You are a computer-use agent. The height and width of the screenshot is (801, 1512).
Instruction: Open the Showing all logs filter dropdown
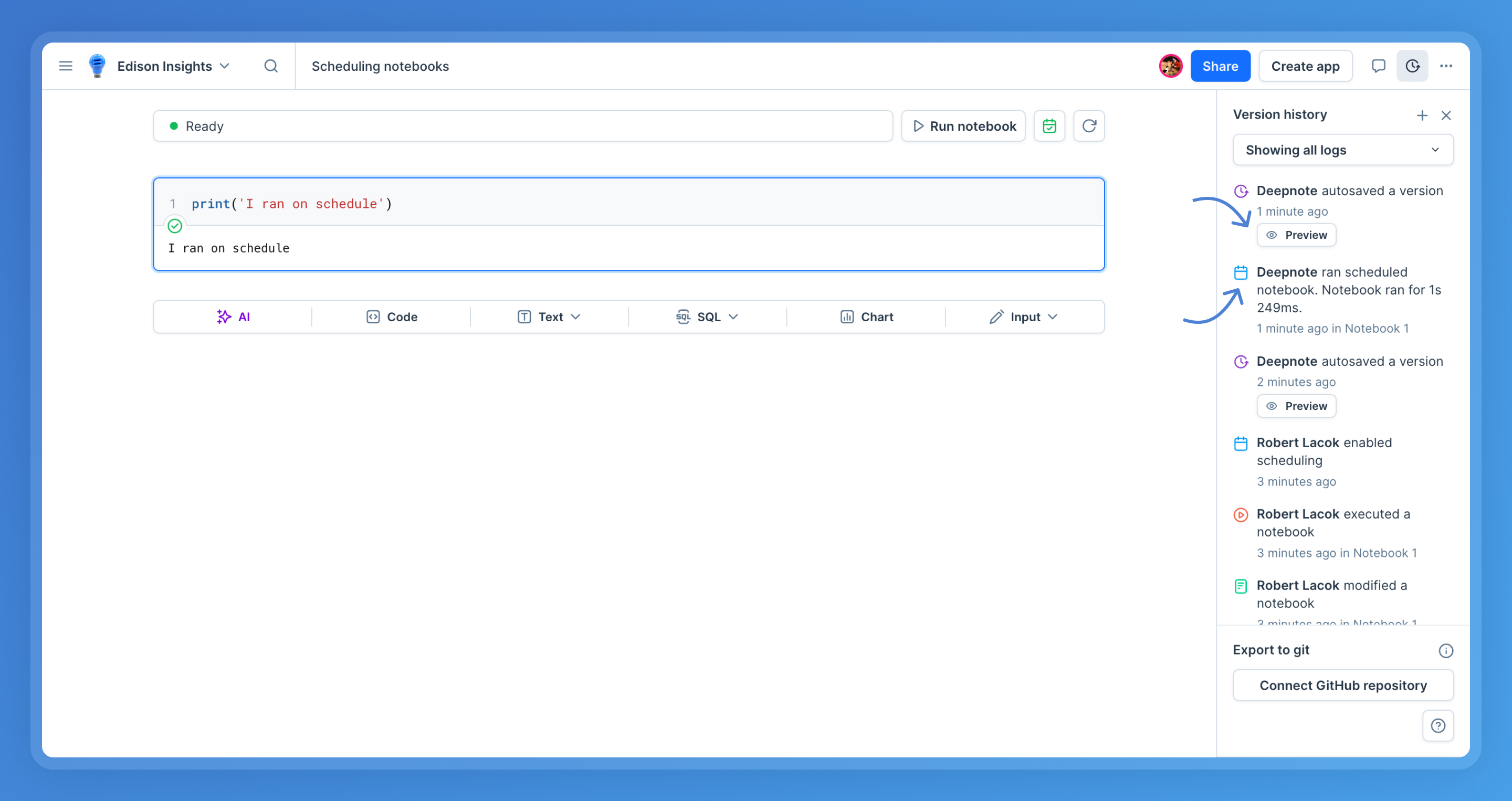(1343, 150)
